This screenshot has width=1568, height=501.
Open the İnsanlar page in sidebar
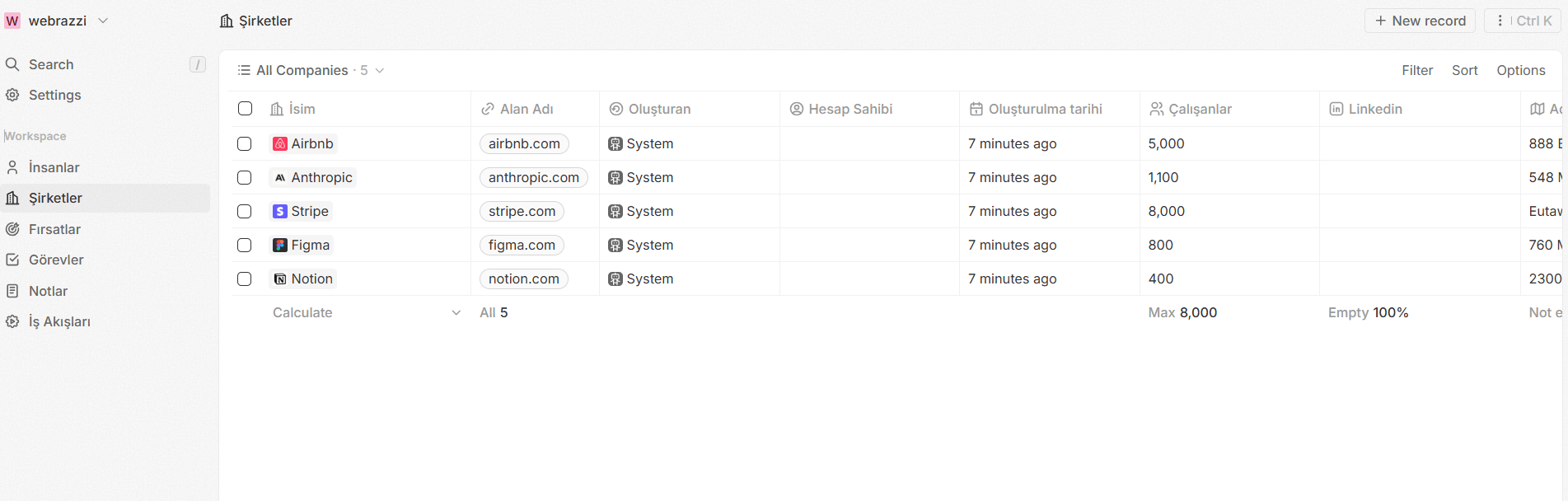click(x=105, y=167)
